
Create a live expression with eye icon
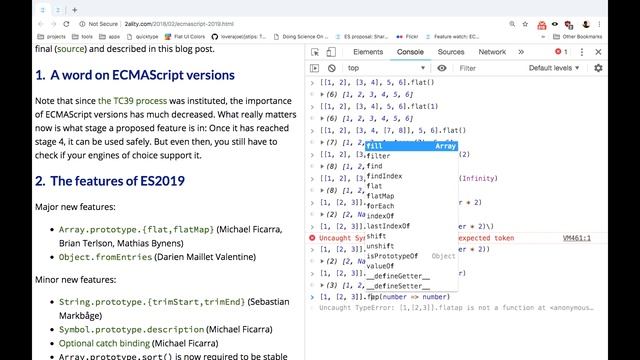pyautogui.click(x=442, y=68)
